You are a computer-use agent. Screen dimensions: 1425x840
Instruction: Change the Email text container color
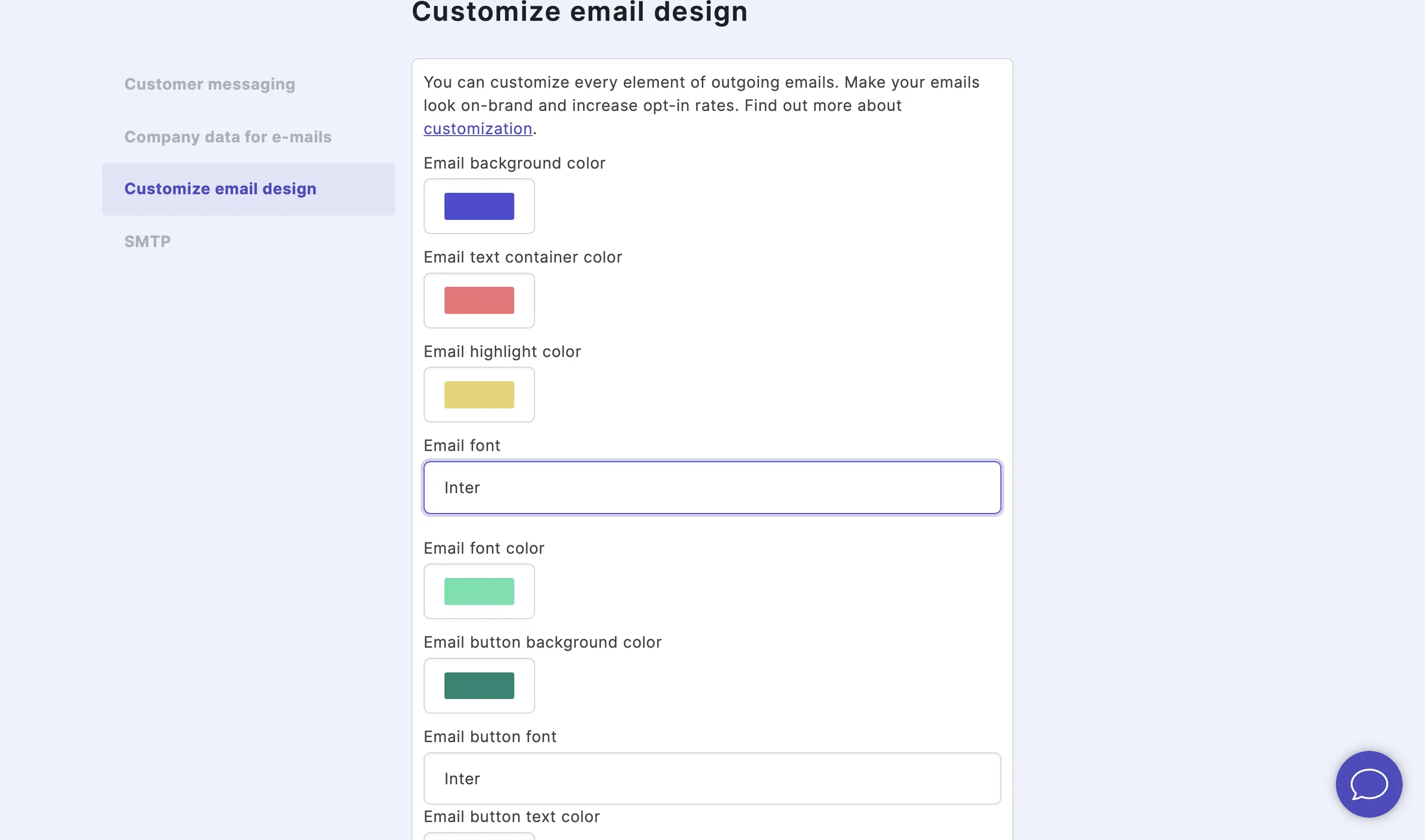[479, 300]
